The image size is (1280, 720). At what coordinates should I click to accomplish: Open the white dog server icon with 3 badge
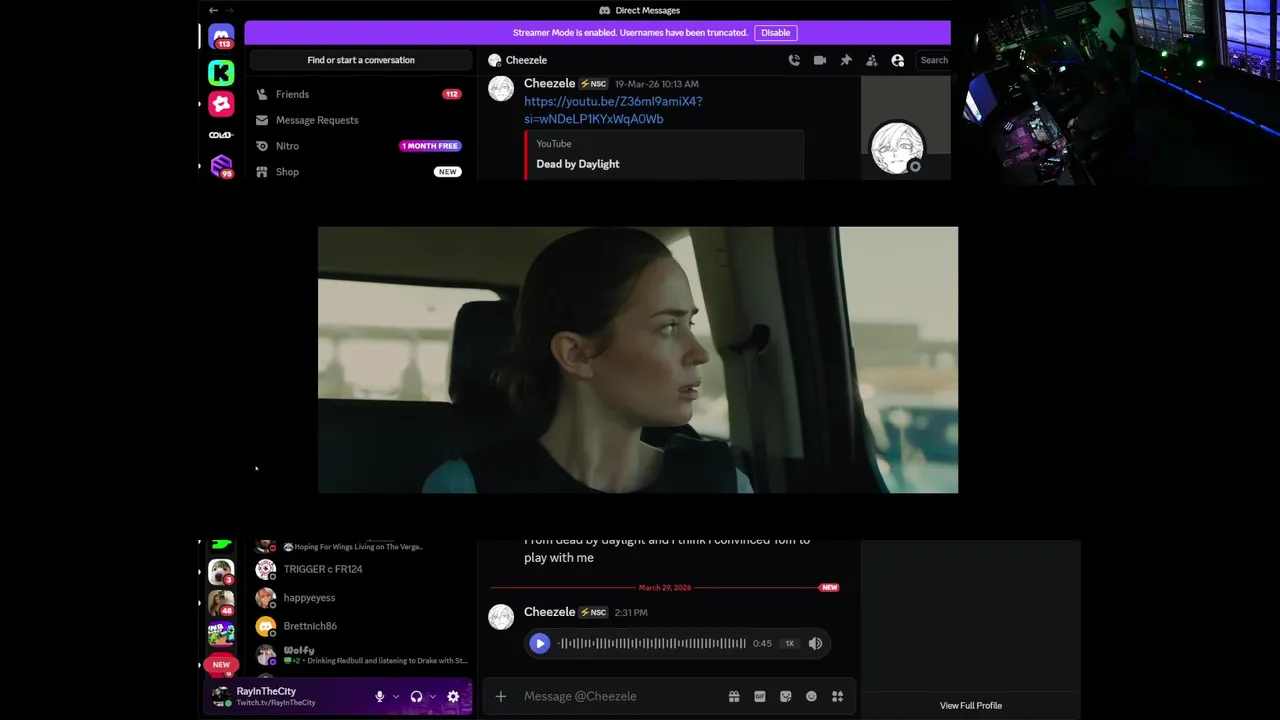[x=221, y=572]
